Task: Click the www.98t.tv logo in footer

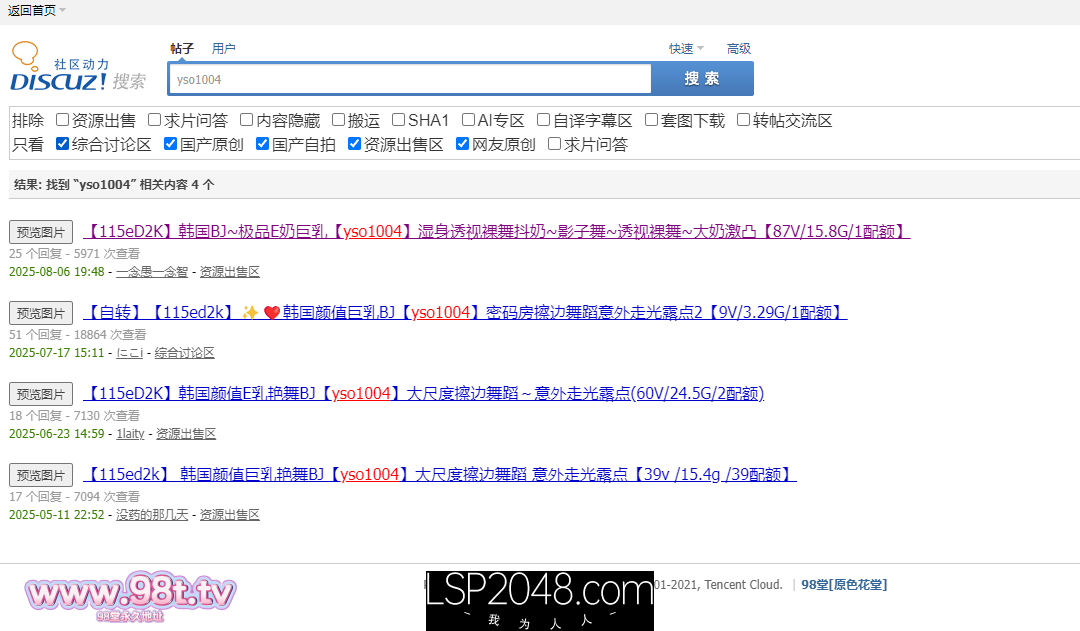Action: (130, 596)
